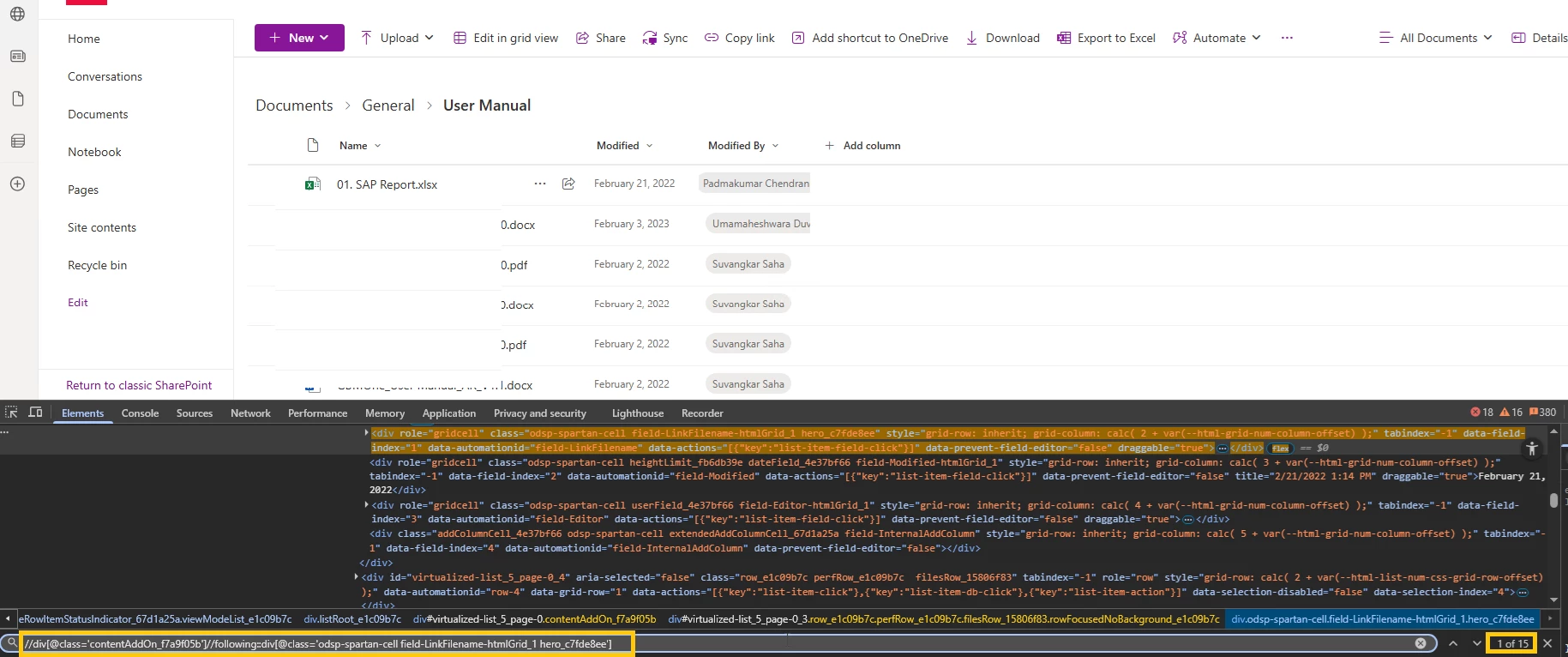Open the Modified column dropdown
This screenshot has width=1568, height=657.
649,146
